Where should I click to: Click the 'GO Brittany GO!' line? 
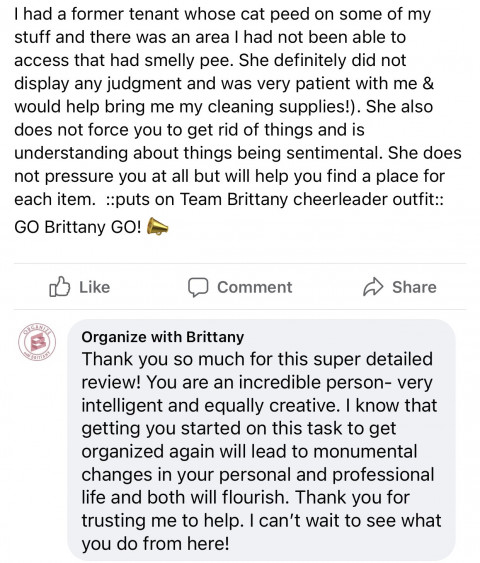tap(78, 227)
